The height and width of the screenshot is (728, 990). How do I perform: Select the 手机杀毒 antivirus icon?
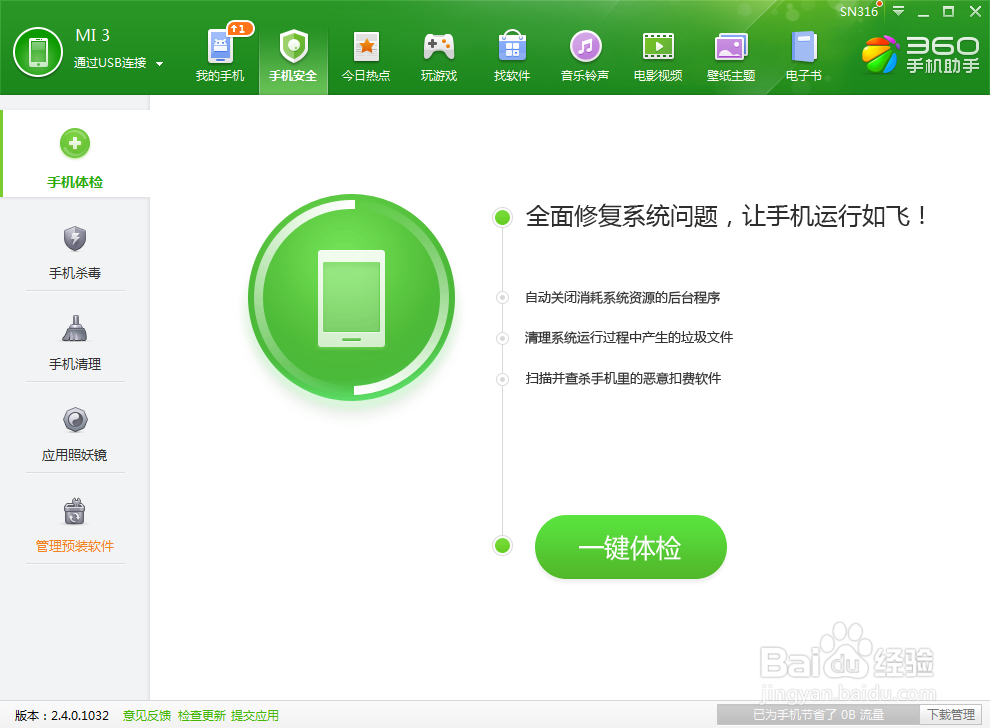[x=74, y=250]
